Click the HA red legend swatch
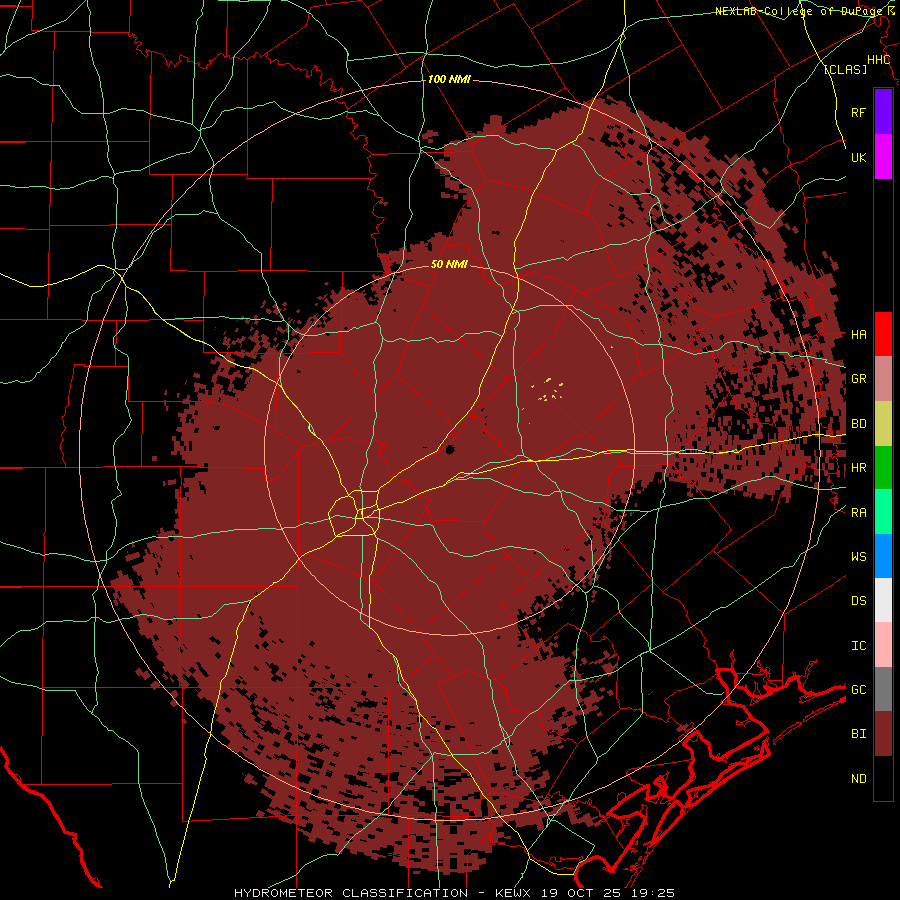 coord(883,334)
